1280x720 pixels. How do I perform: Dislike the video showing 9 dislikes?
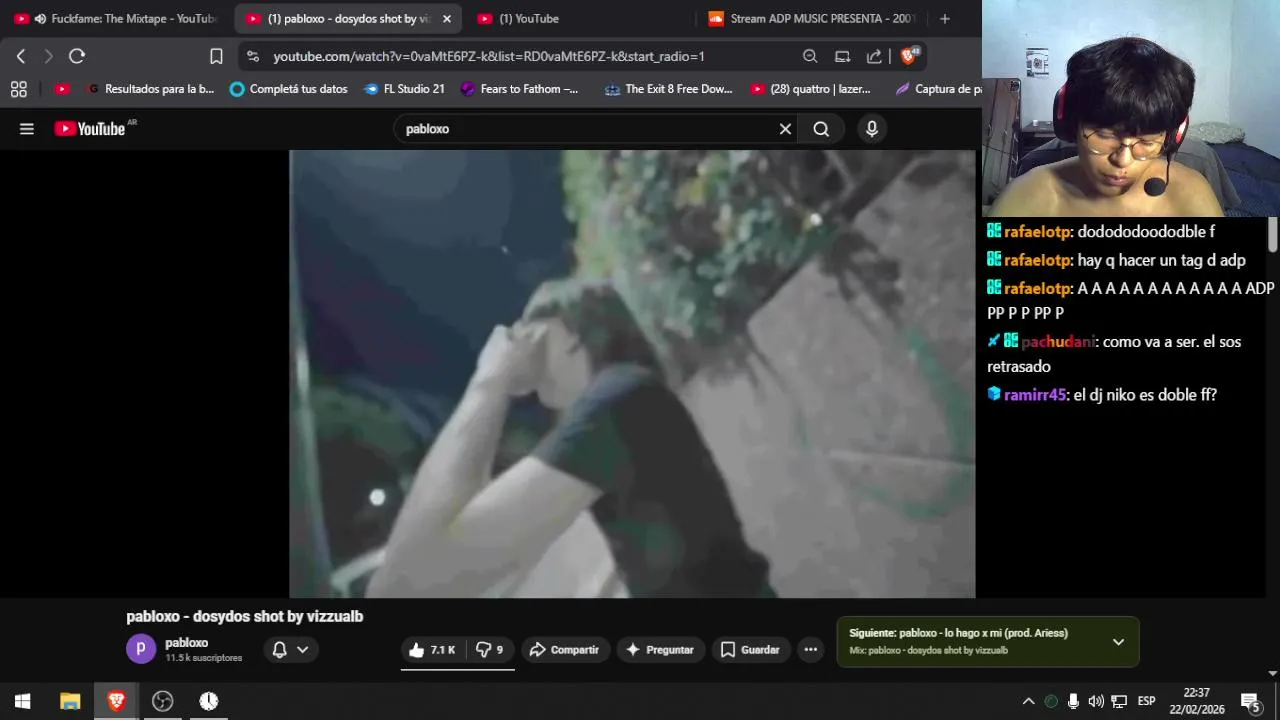[489, 650]
